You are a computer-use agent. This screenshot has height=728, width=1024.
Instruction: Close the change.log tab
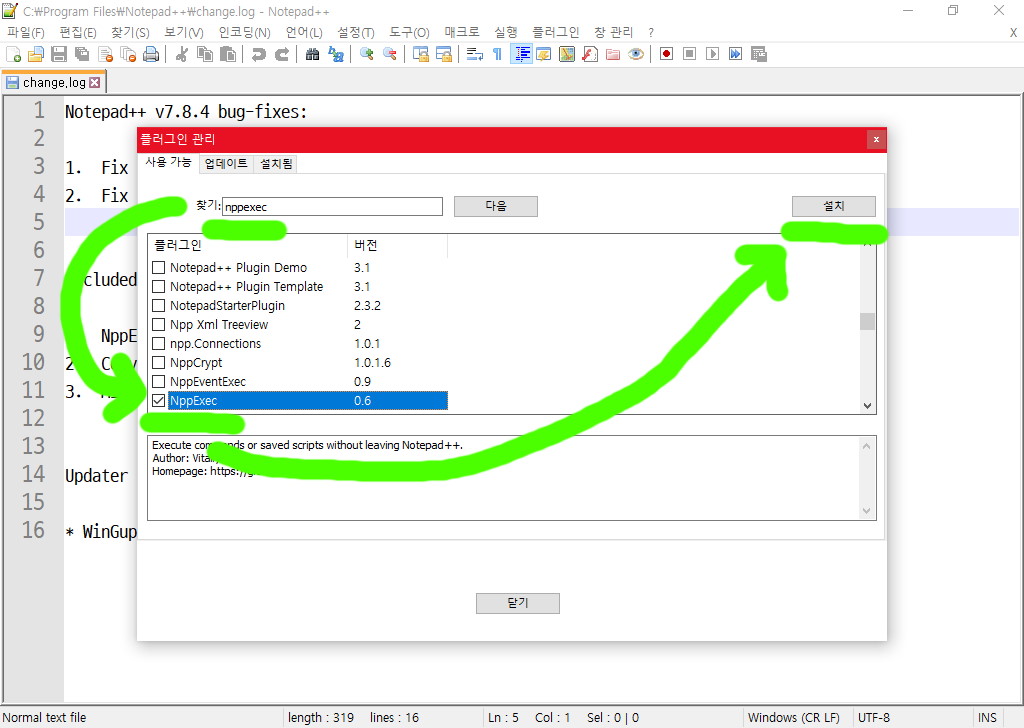[x=95, y=82]
